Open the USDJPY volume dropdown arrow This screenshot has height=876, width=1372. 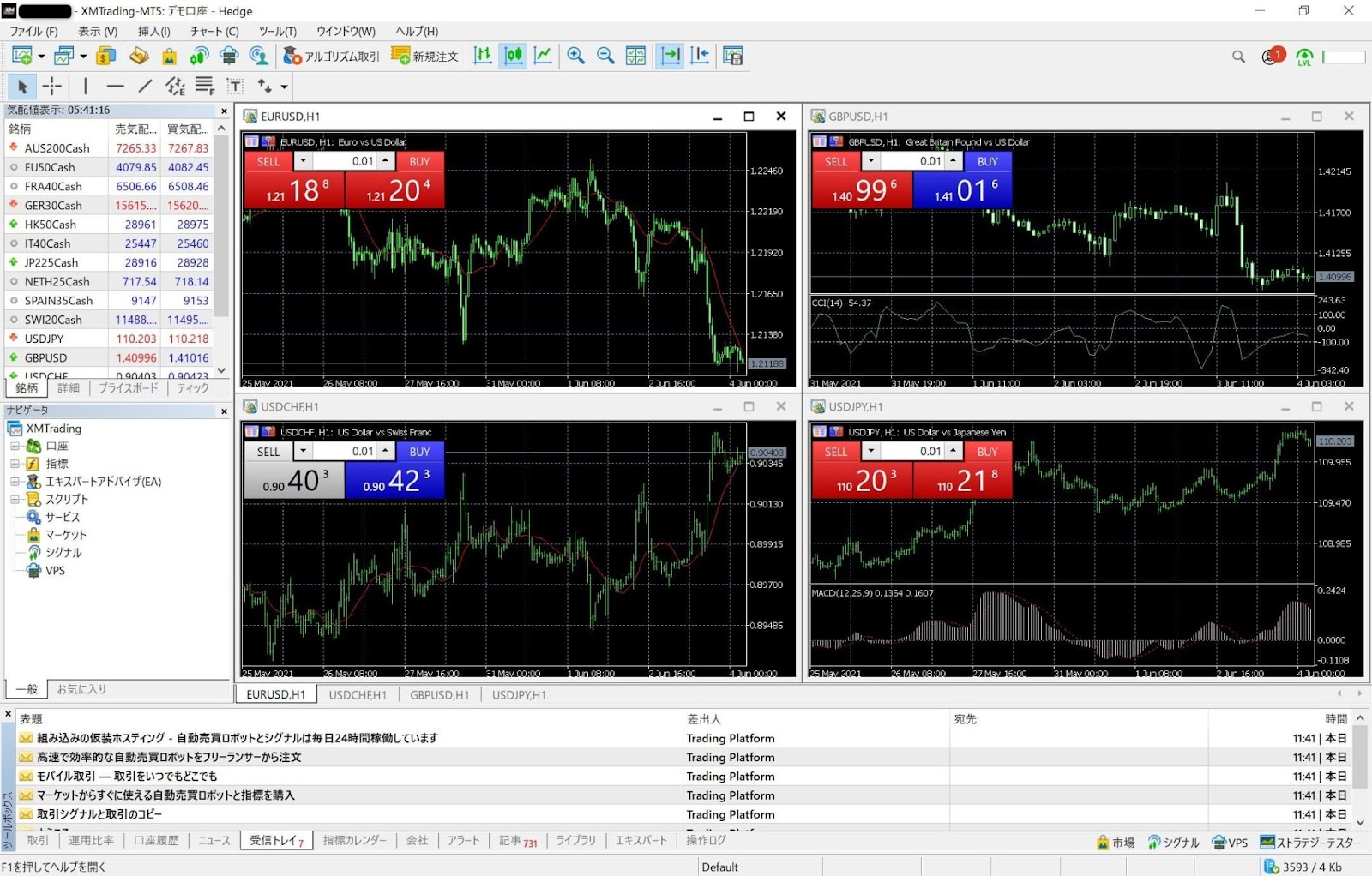click(x=870, y=452)
